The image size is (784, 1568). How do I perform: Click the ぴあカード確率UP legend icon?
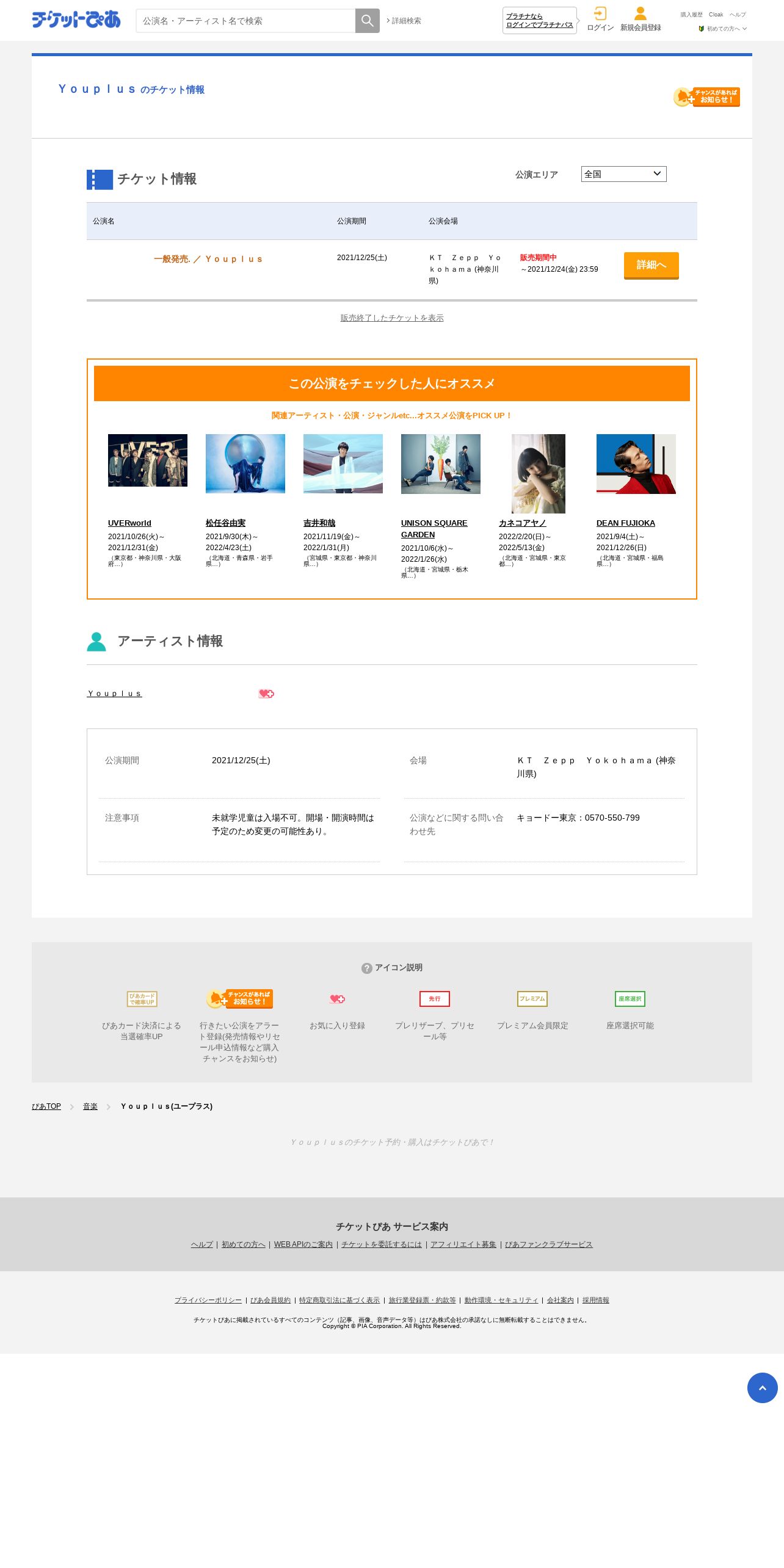[142, 999]
